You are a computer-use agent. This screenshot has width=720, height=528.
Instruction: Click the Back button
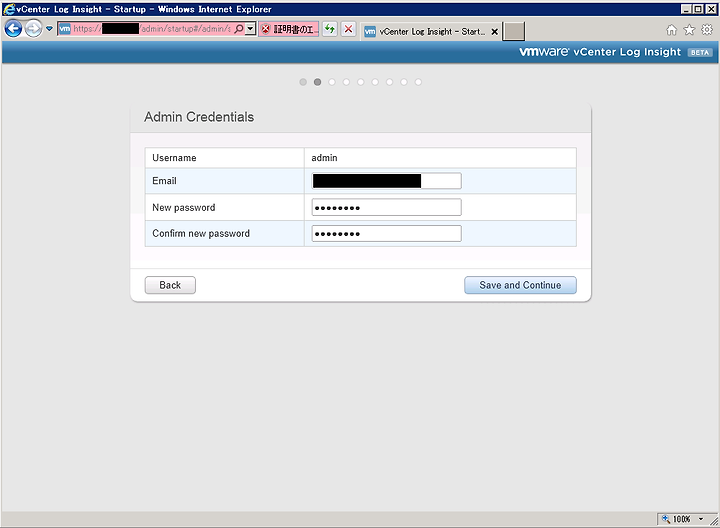coord(170,285)
